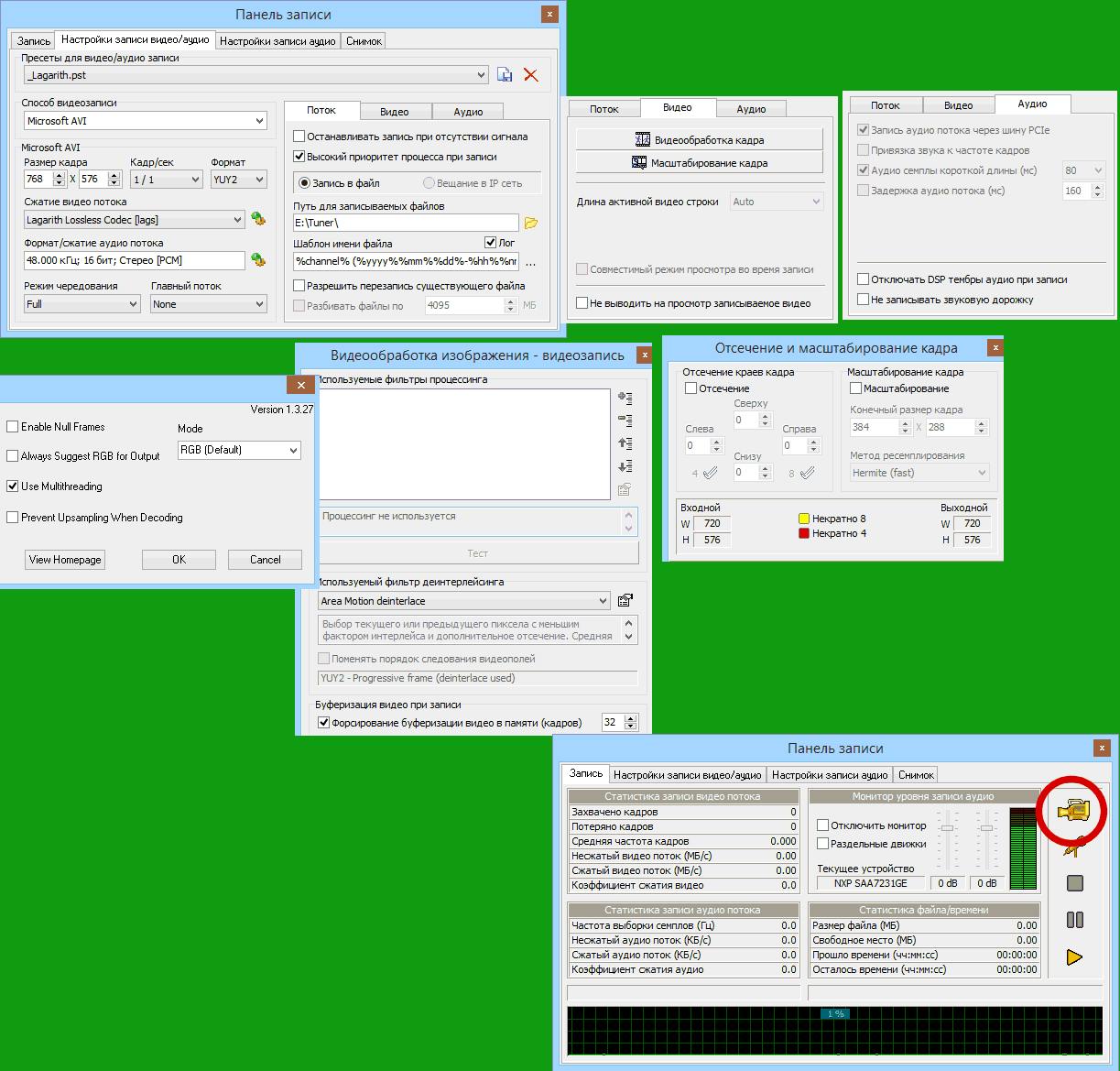Delete preset using the red X icon
The image size is (1120, 1071).
pyautogui.click(x=531, y=75)
